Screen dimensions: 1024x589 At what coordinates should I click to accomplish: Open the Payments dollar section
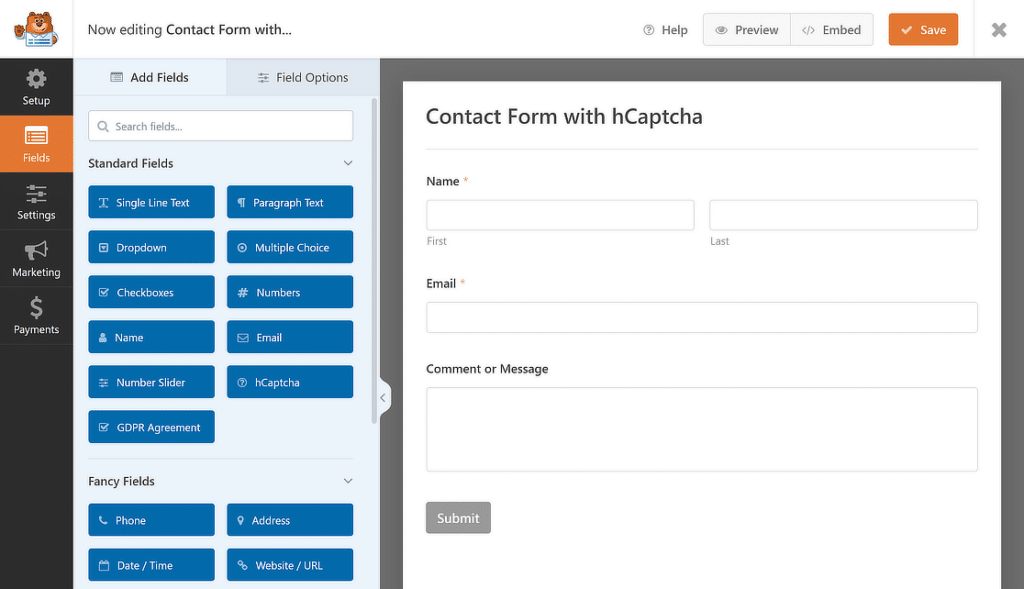[36, 315]
